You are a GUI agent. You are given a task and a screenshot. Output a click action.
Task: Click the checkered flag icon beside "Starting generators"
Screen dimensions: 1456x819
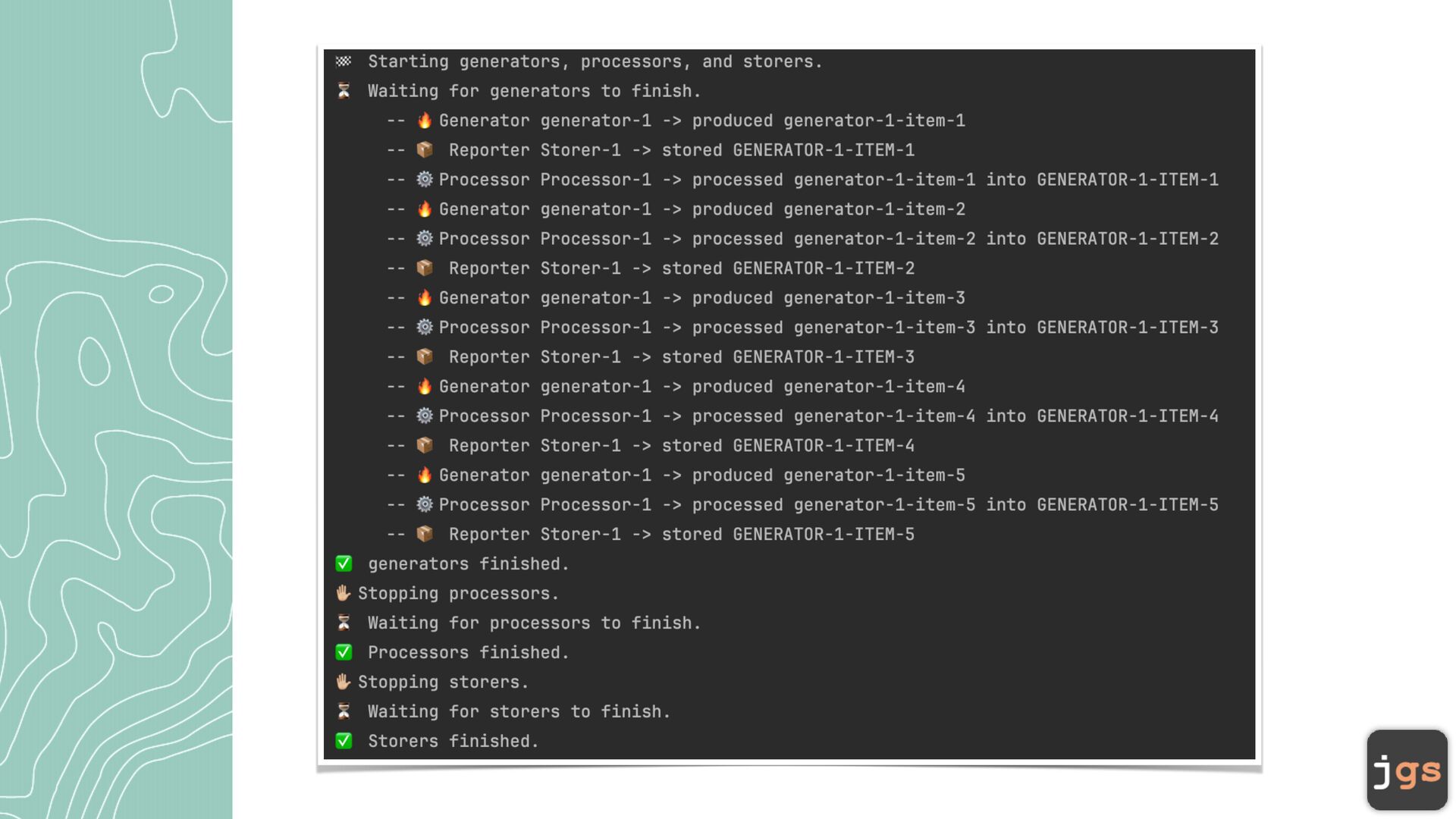click(344, 61)
